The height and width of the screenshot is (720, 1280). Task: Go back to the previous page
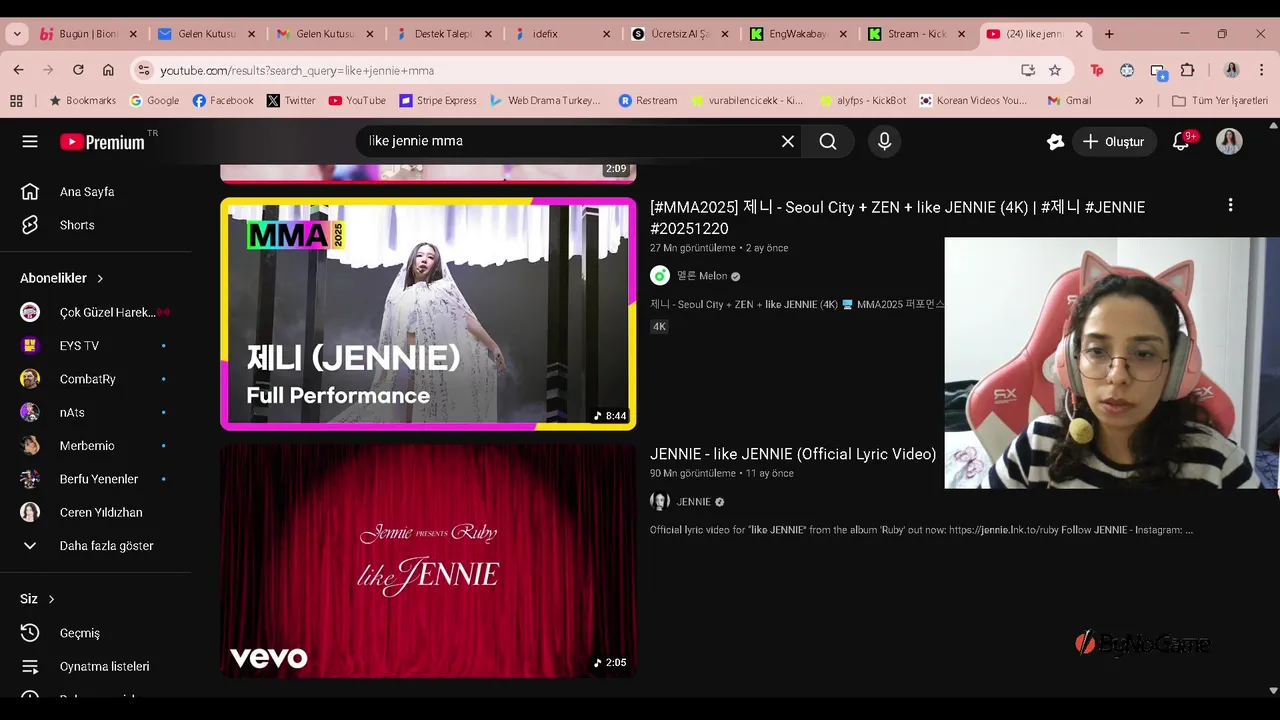(x=19, y=70)
